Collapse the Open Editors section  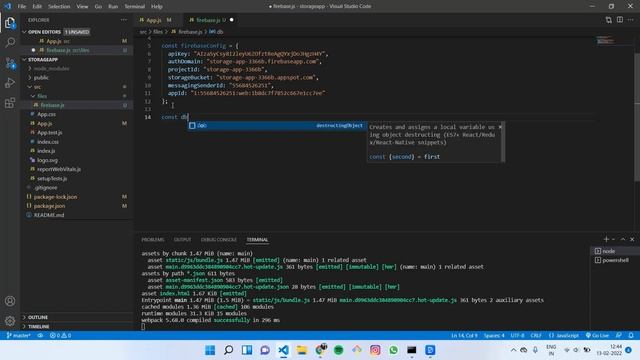[x=25, y=32]
